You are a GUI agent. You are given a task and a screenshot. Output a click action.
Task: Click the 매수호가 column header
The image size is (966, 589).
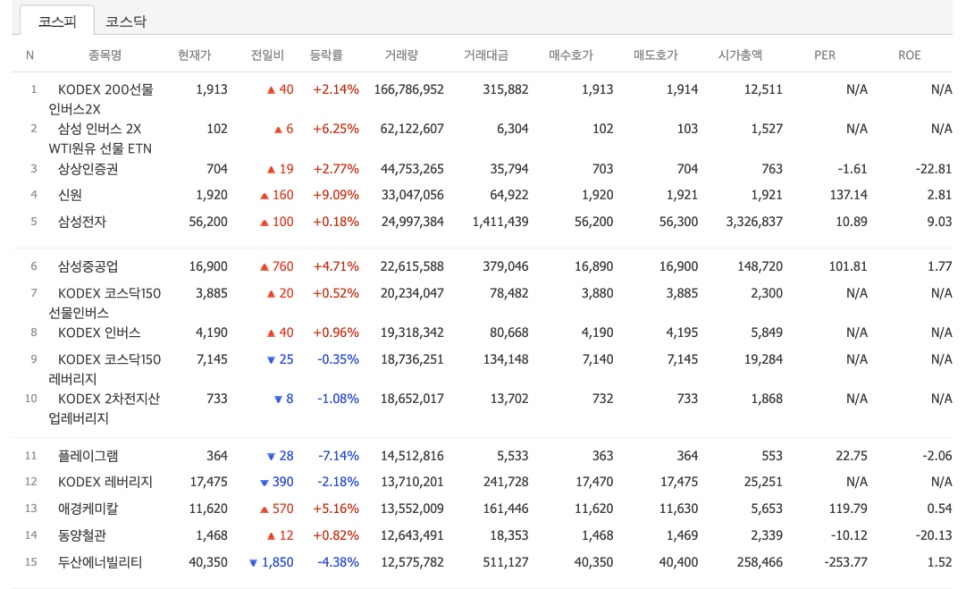[570, 55]
